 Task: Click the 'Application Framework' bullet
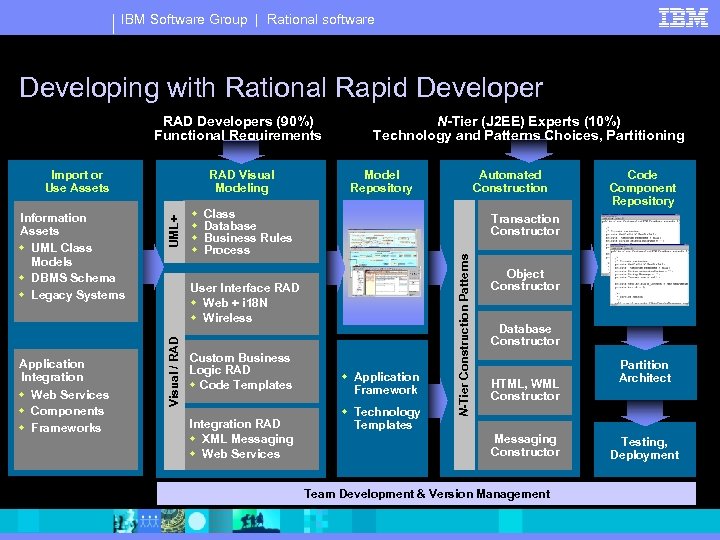386,383
